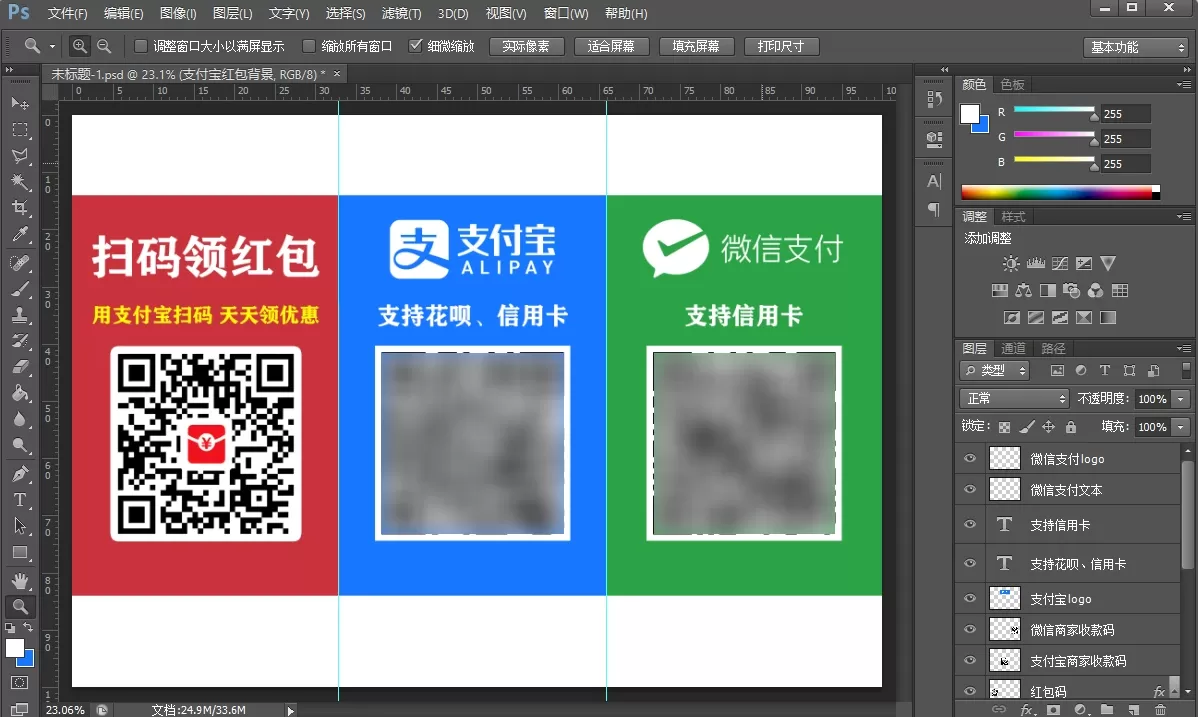Enable 调整窗口大小以满屏显示 checkbox
This screenshot has width=1198, height=717.
141,46
